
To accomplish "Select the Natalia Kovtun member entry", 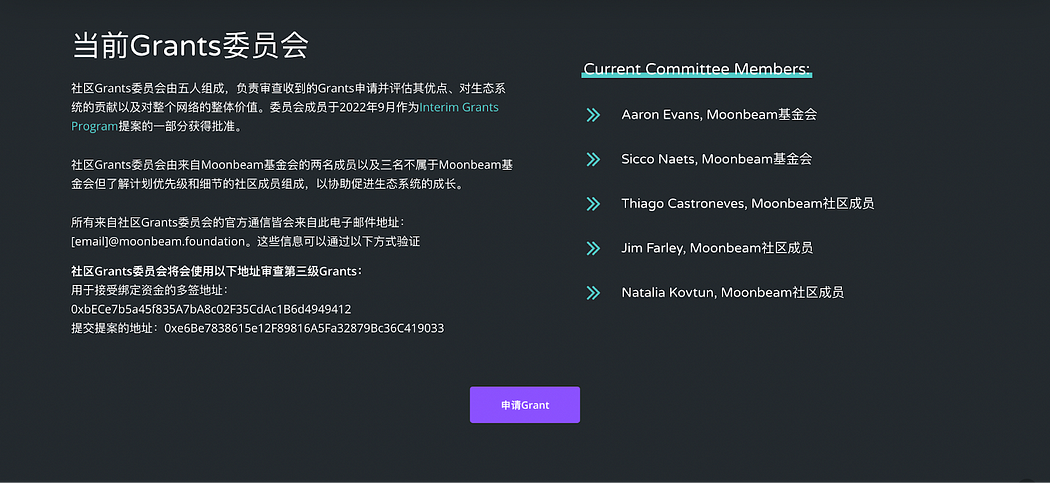I will 732,293.
